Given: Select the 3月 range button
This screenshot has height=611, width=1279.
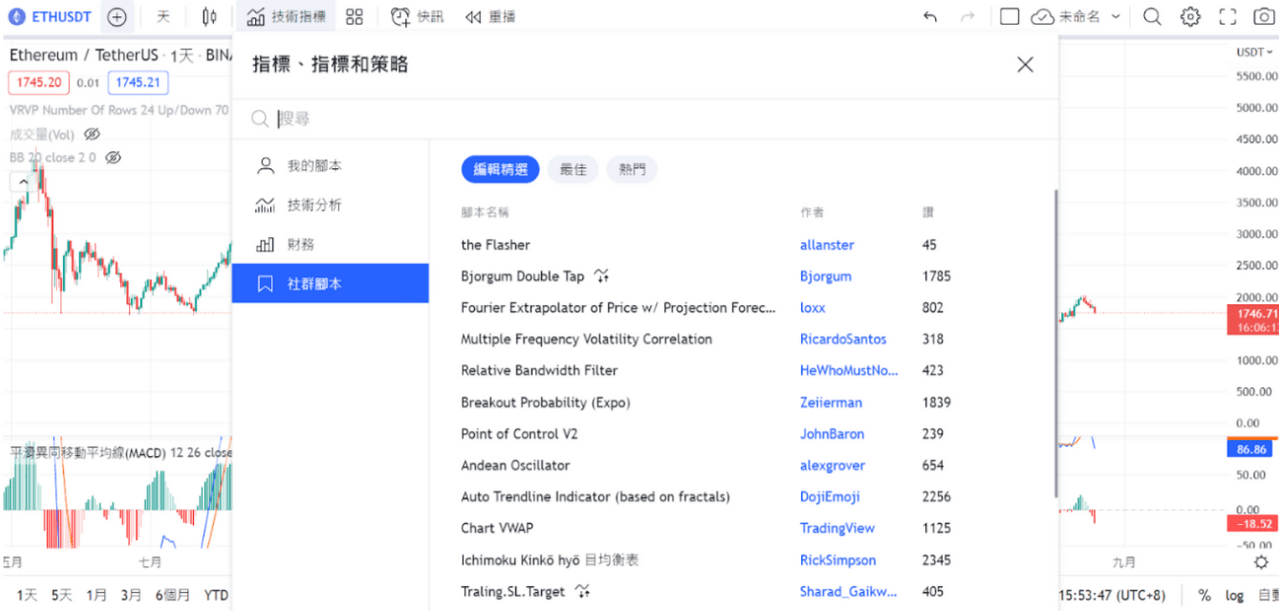Looking at the screenshot, I should (x=131, y=595).
